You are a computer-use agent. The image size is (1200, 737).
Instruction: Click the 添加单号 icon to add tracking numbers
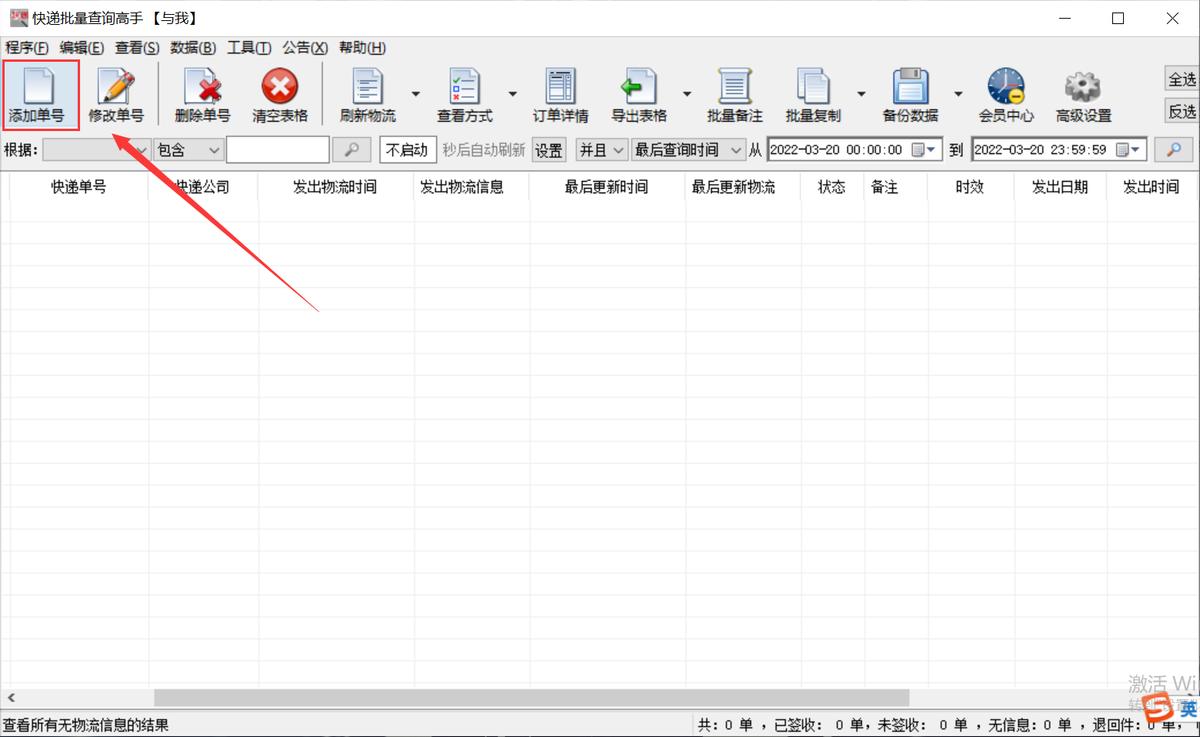(40, 95)
